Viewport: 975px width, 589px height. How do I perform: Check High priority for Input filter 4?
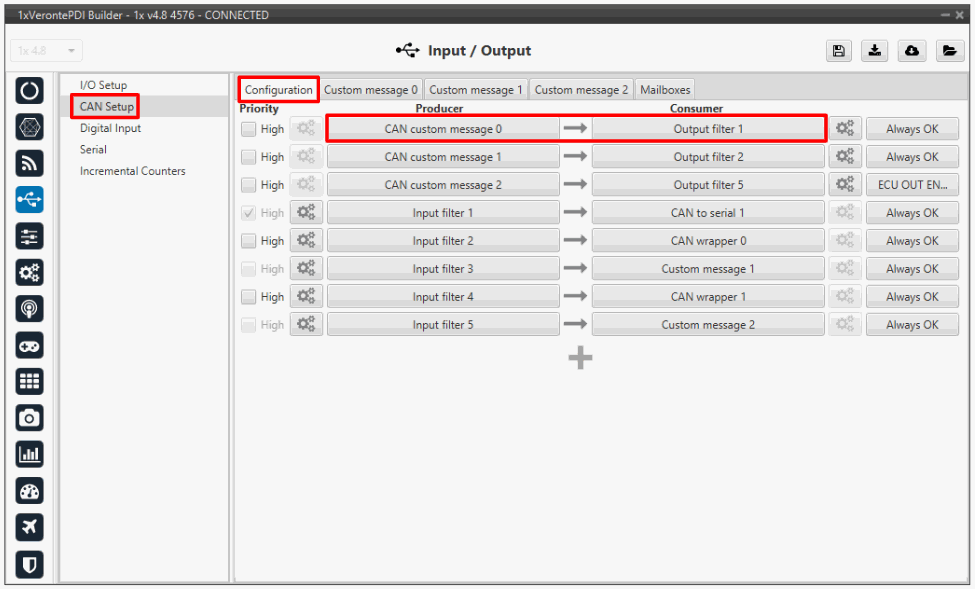(248, 297)
